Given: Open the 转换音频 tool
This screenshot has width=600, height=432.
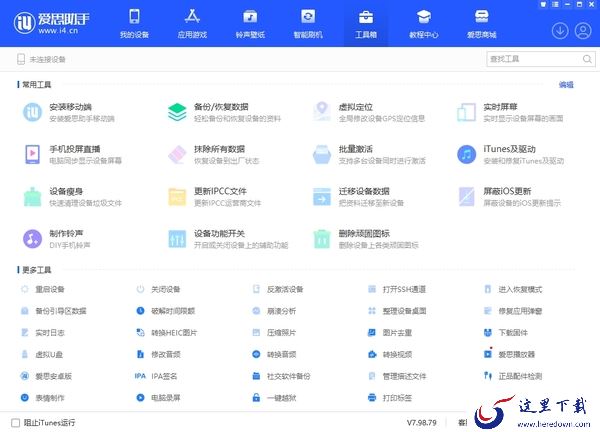Looking at the screenshot, I should coord(274,354).
